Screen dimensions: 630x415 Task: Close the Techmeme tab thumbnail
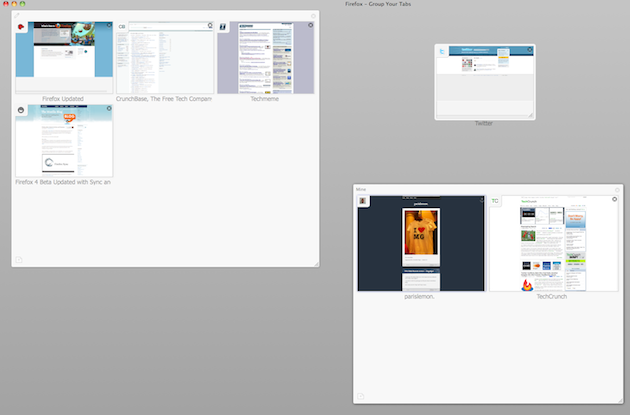309,25
